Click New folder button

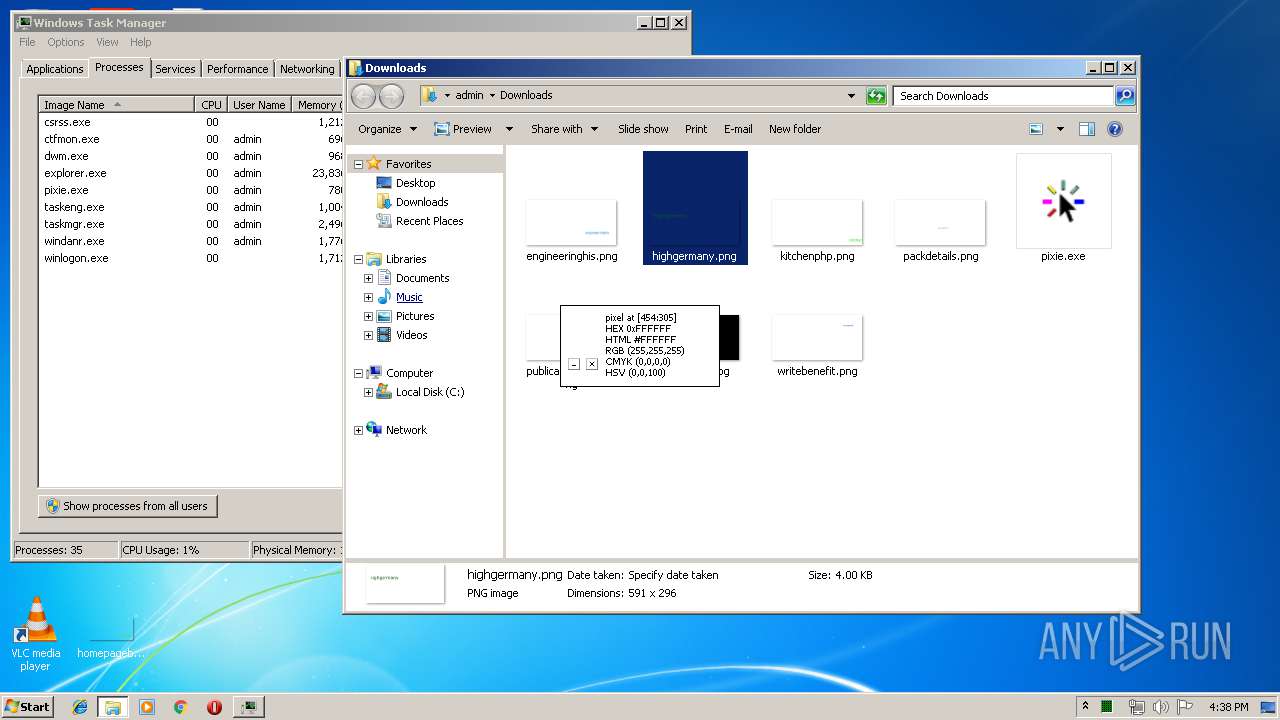pyautogui.click(x=795, y=129)
